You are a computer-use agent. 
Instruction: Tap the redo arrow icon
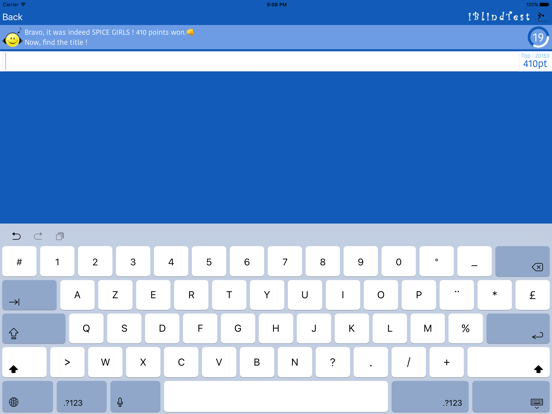click(x=38, y=236)
